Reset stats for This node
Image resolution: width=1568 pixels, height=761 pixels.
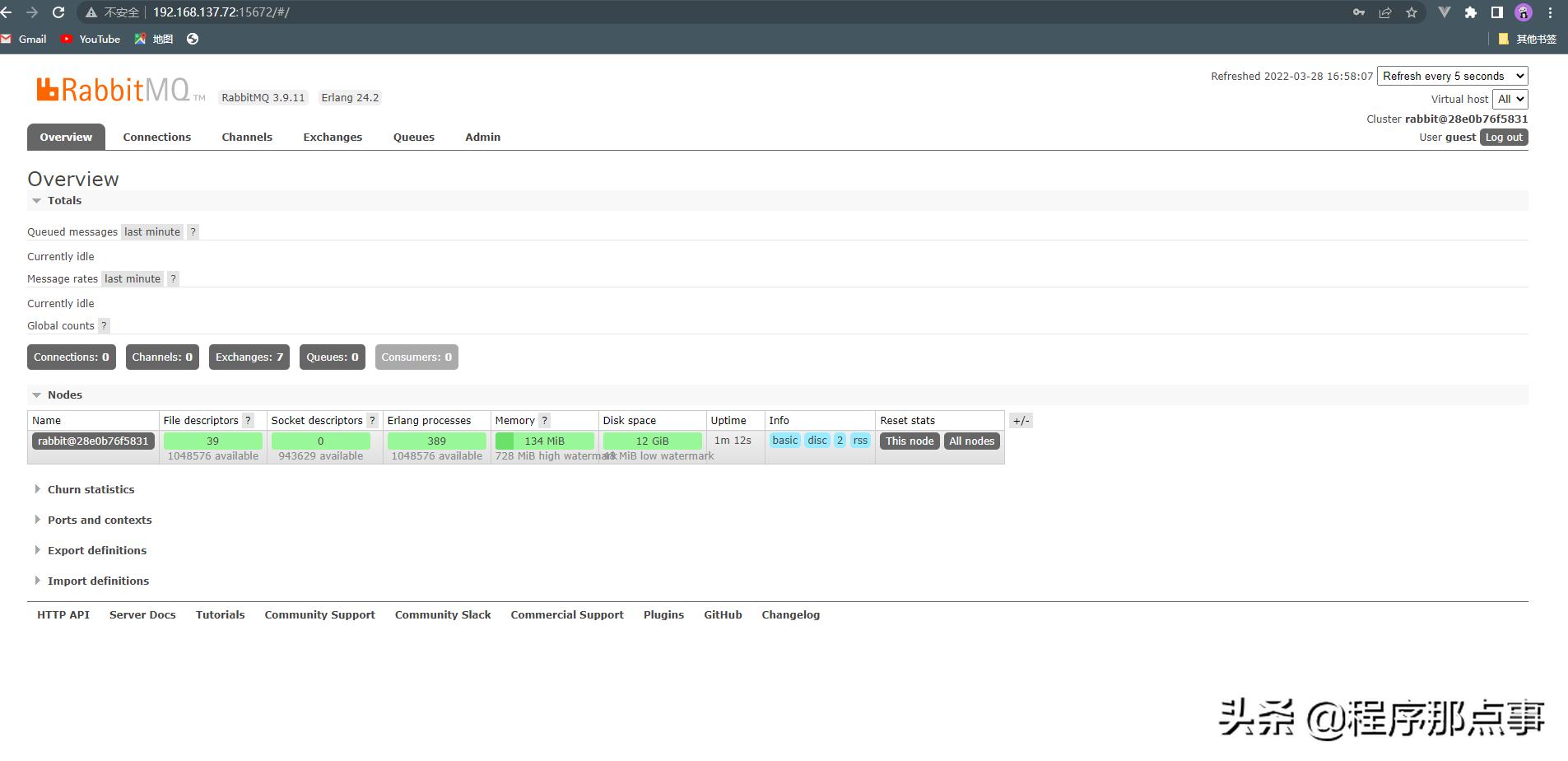point(910,441)
